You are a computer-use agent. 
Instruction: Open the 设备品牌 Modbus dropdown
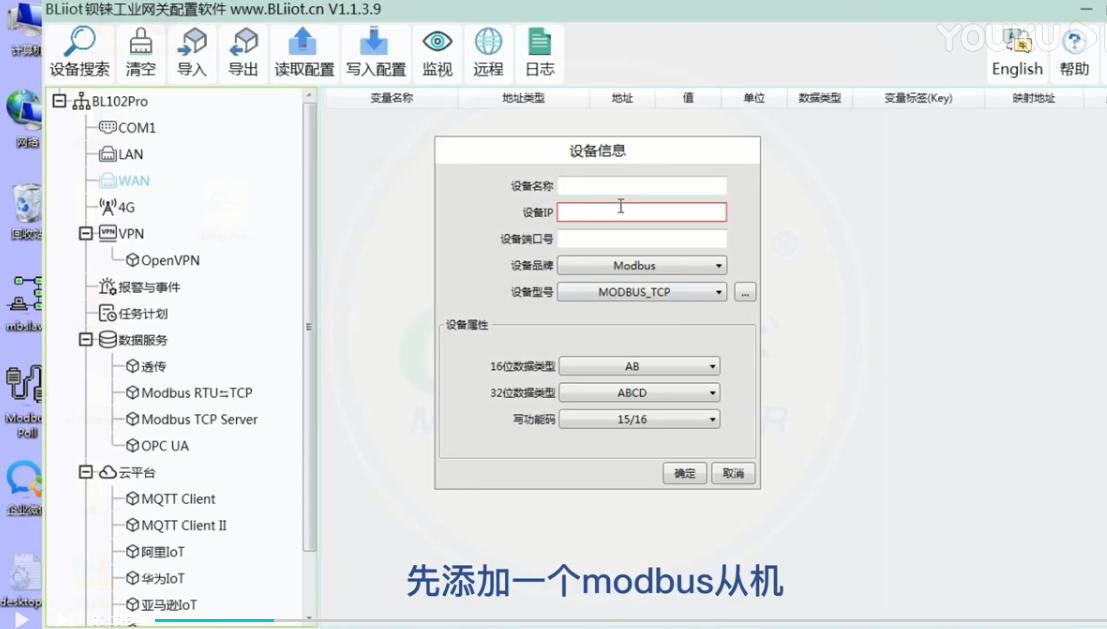[642, 266]
